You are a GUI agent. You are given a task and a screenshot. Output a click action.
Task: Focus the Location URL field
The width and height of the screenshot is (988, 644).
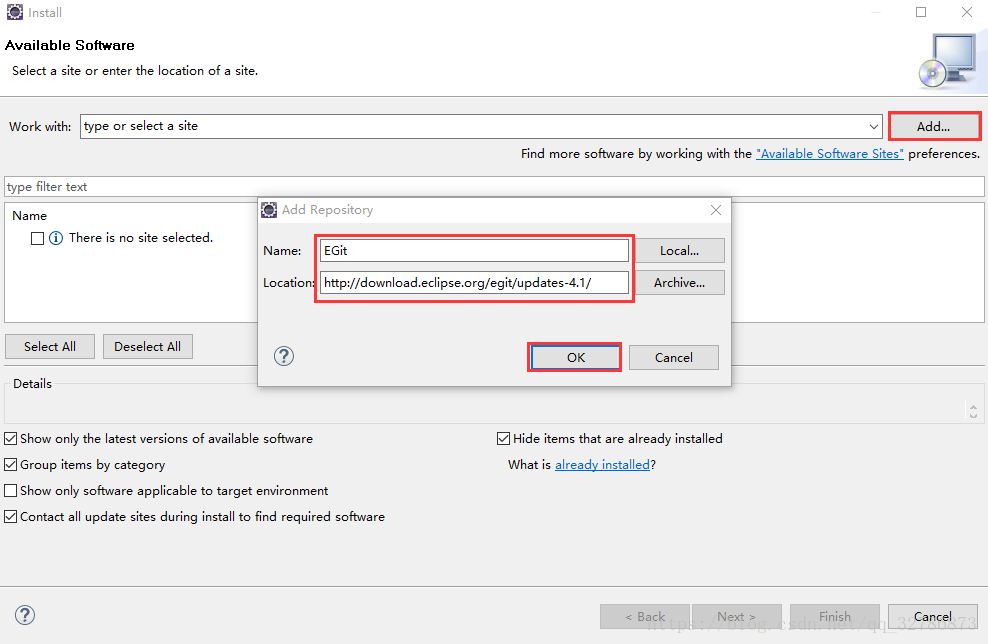474,282
